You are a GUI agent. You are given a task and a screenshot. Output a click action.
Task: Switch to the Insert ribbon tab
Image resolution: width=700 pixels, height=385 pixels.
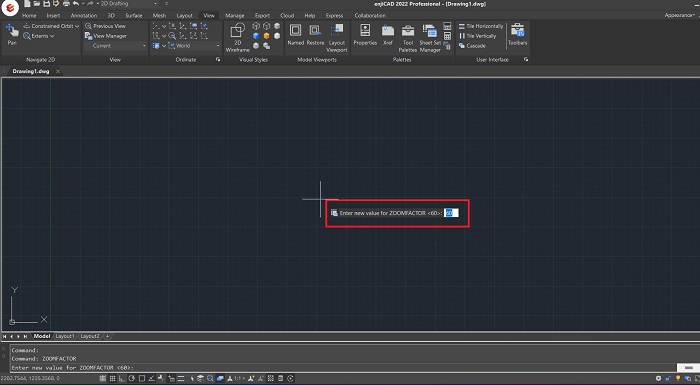point(53,15)
